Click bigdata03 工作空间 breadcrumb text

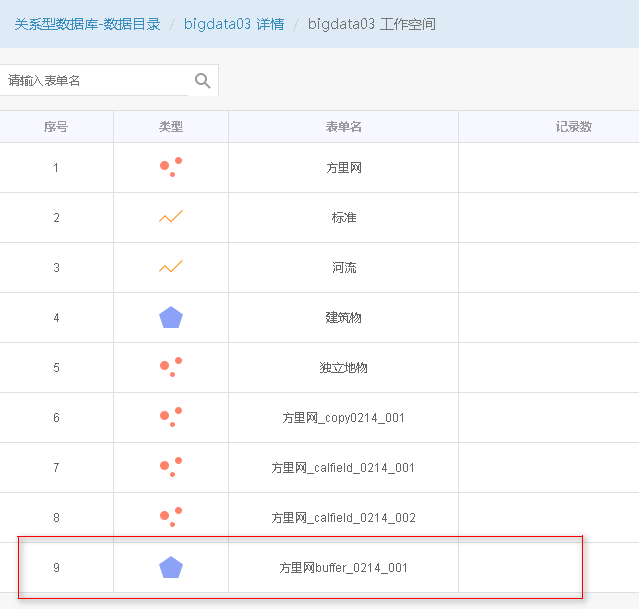372,24
